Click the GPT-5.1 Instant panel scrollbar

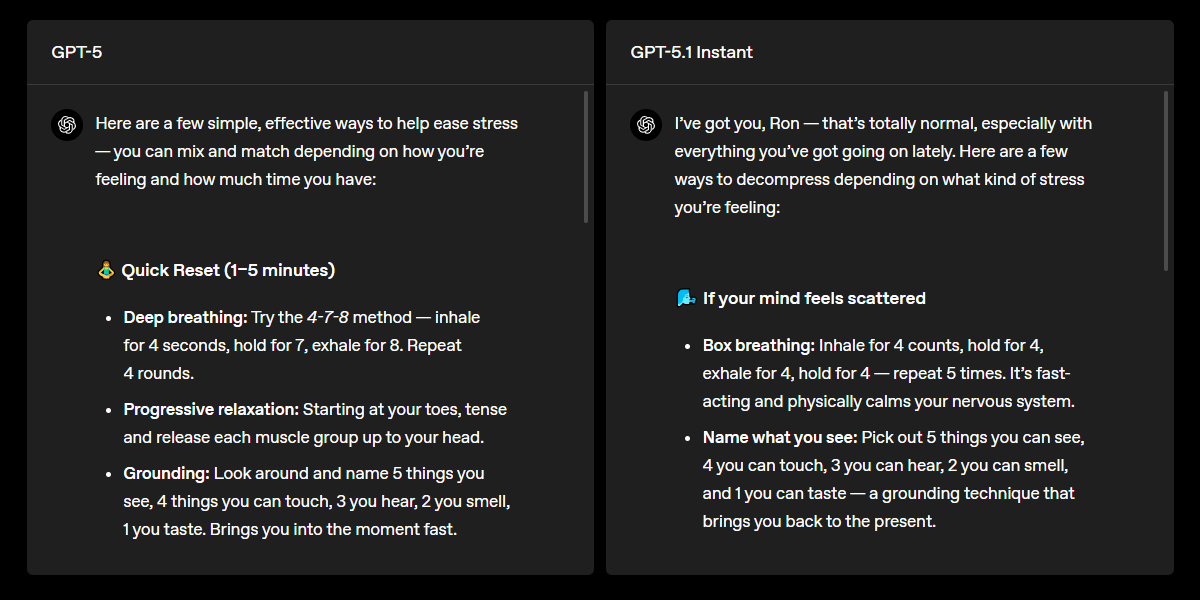click(1165, 181)
